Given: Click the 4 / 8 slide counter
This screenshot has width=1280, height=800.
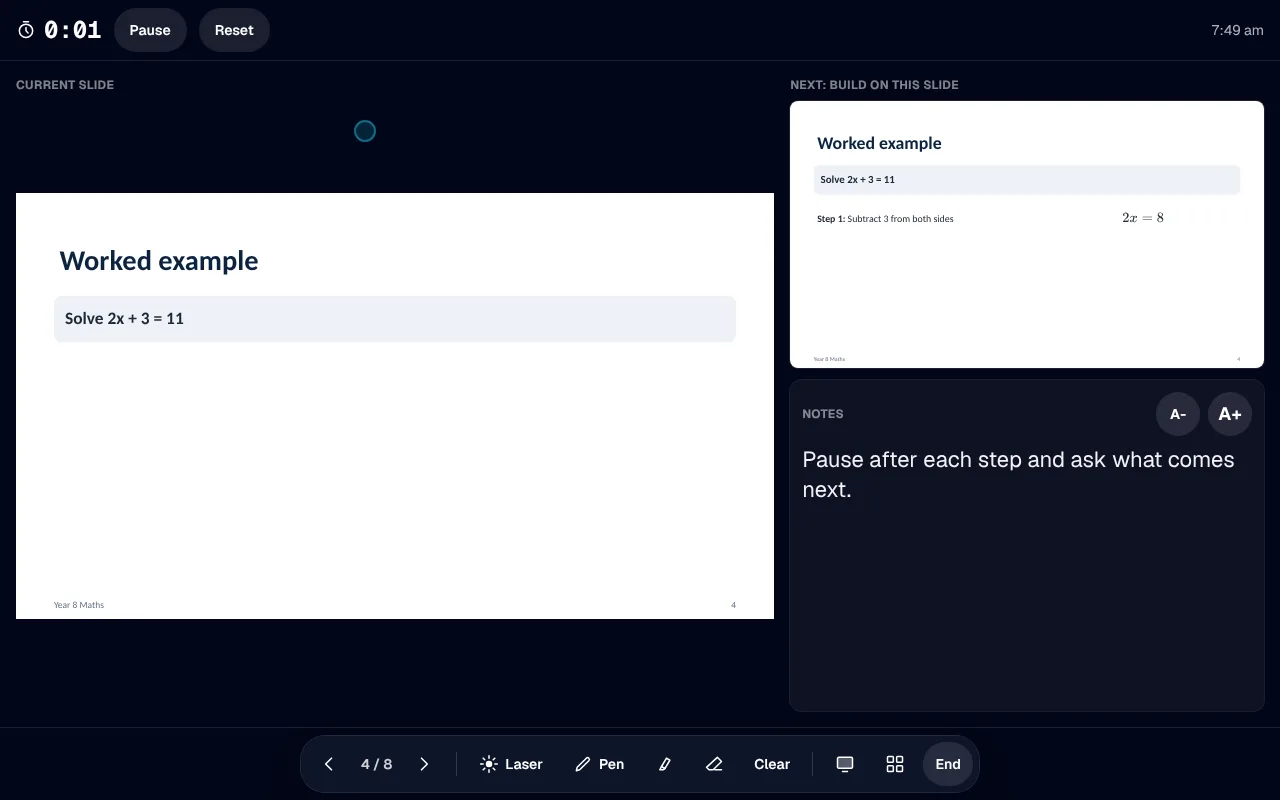Looking at the screenshot, I should pyautogui.click(x=376, y=764).
